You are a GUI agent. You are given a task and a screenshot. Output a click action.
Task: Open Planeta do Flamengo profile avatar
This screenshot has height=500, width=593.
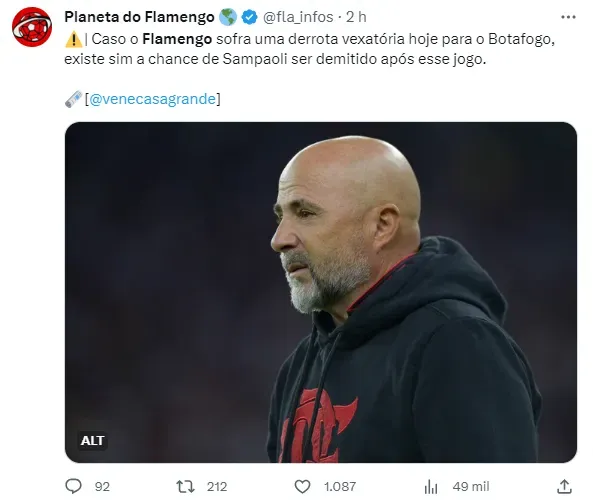click(32, 27)
